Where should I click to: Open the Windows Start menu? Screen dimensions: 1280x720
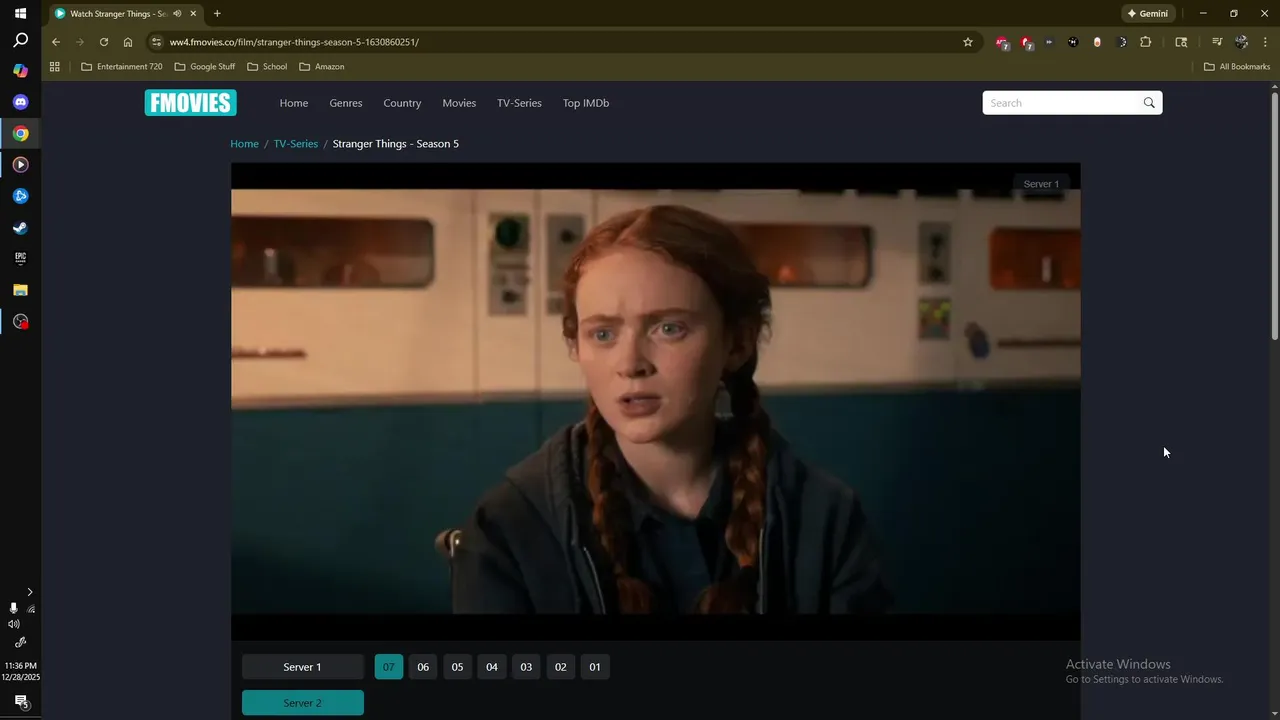tap(20, 14)
